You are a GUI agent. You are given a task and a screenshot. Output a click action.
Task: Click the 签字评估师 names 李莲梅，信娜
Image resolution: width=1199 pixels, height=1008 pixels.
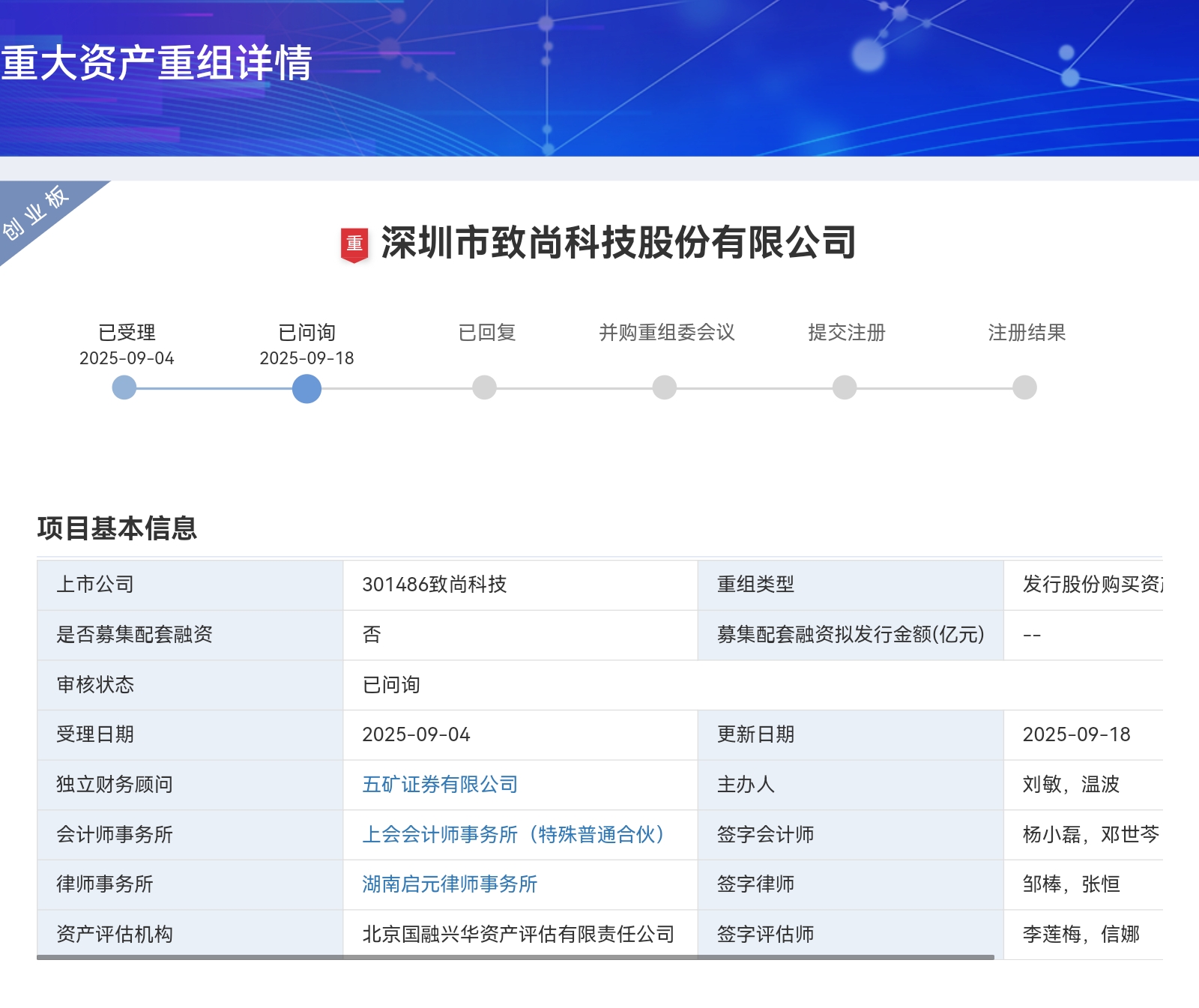click(x=1081, y=935)
